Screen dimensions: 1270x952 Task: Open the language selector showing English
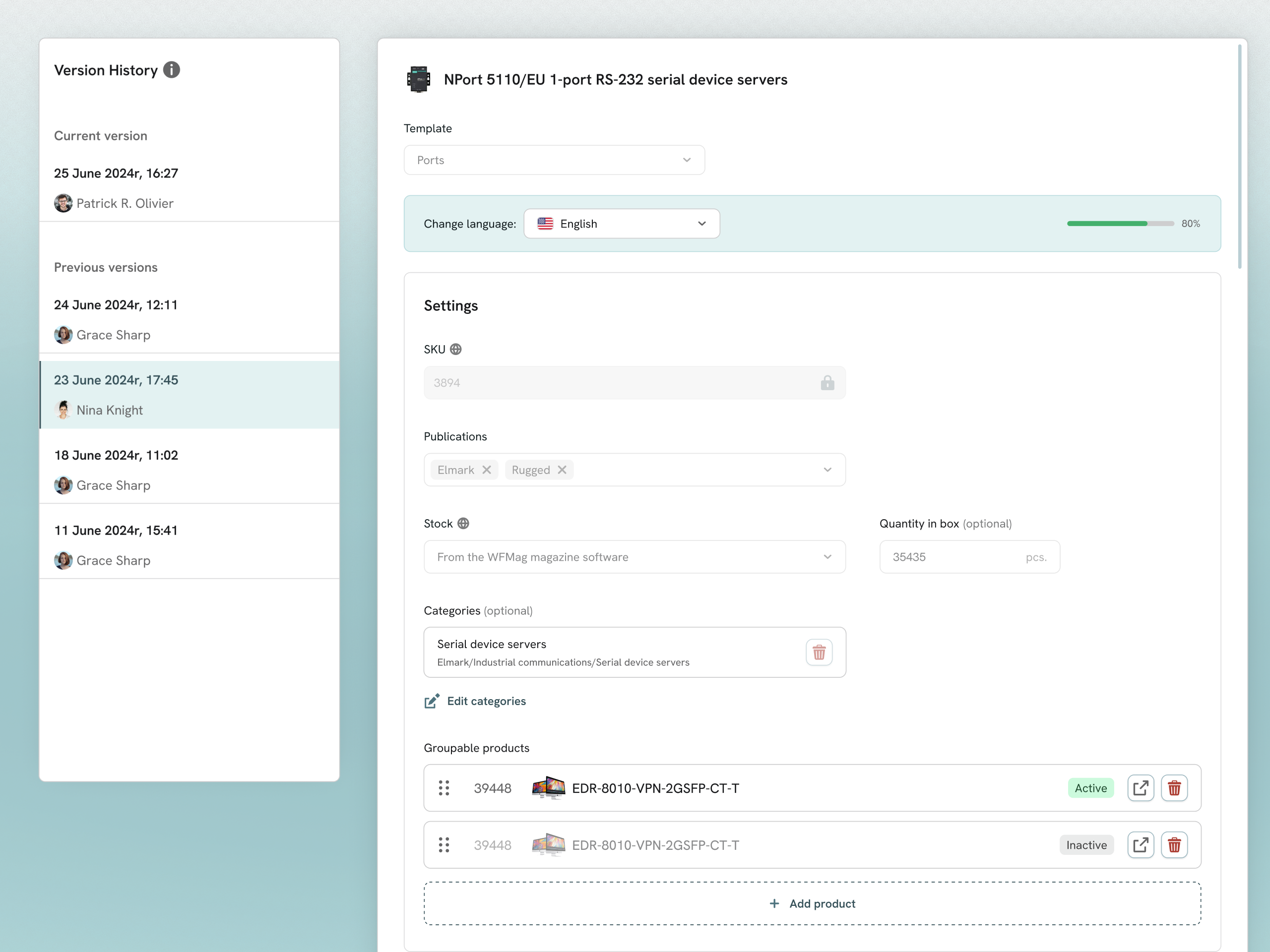click(x=621, y=223)
